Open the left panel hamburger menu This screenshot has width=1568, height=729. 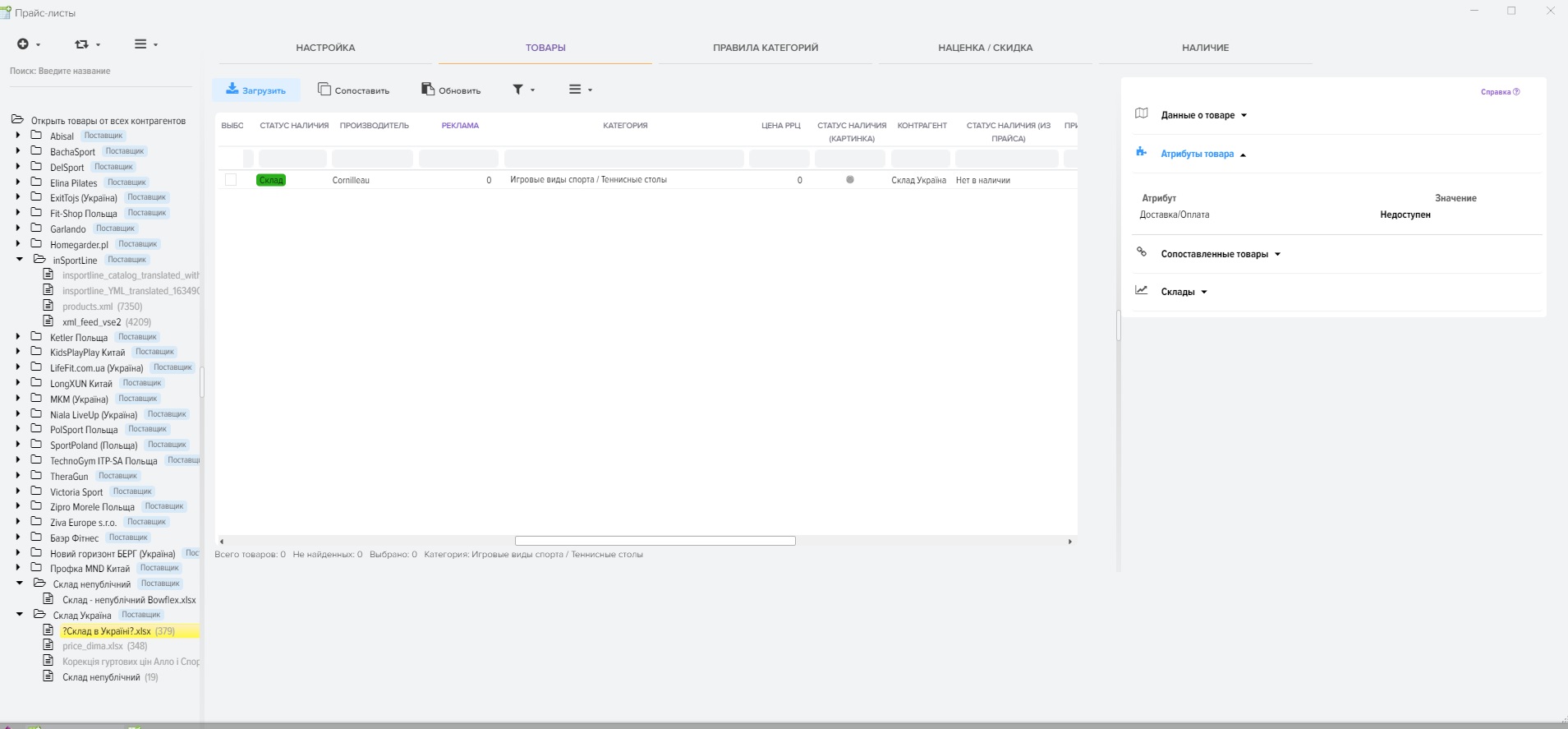(x=146, y=44)
